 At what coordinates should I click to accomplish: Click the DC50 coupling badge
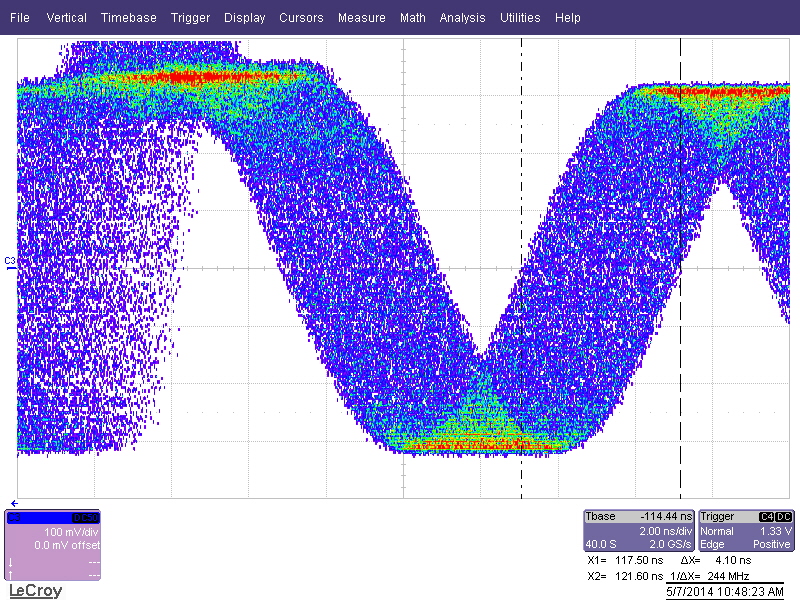coord(85,518)
